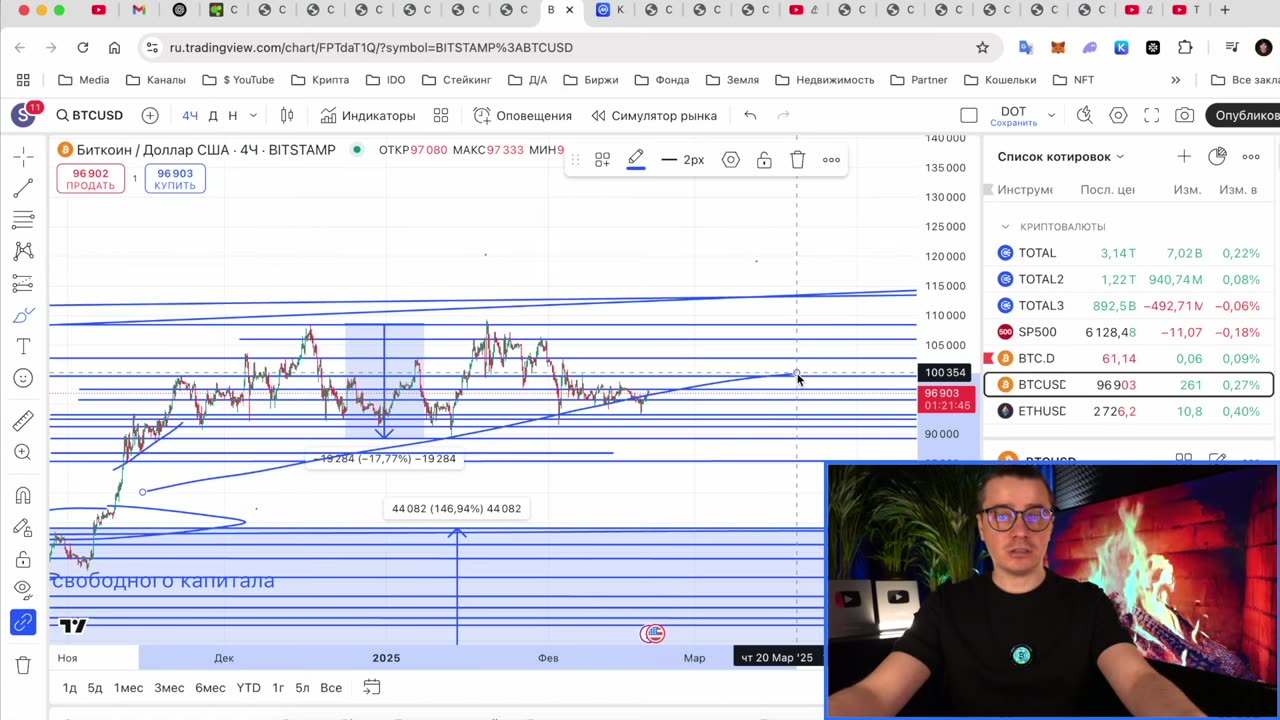Open more options in floating toolbar
The image size is (1280, 720).
point(831,160)
